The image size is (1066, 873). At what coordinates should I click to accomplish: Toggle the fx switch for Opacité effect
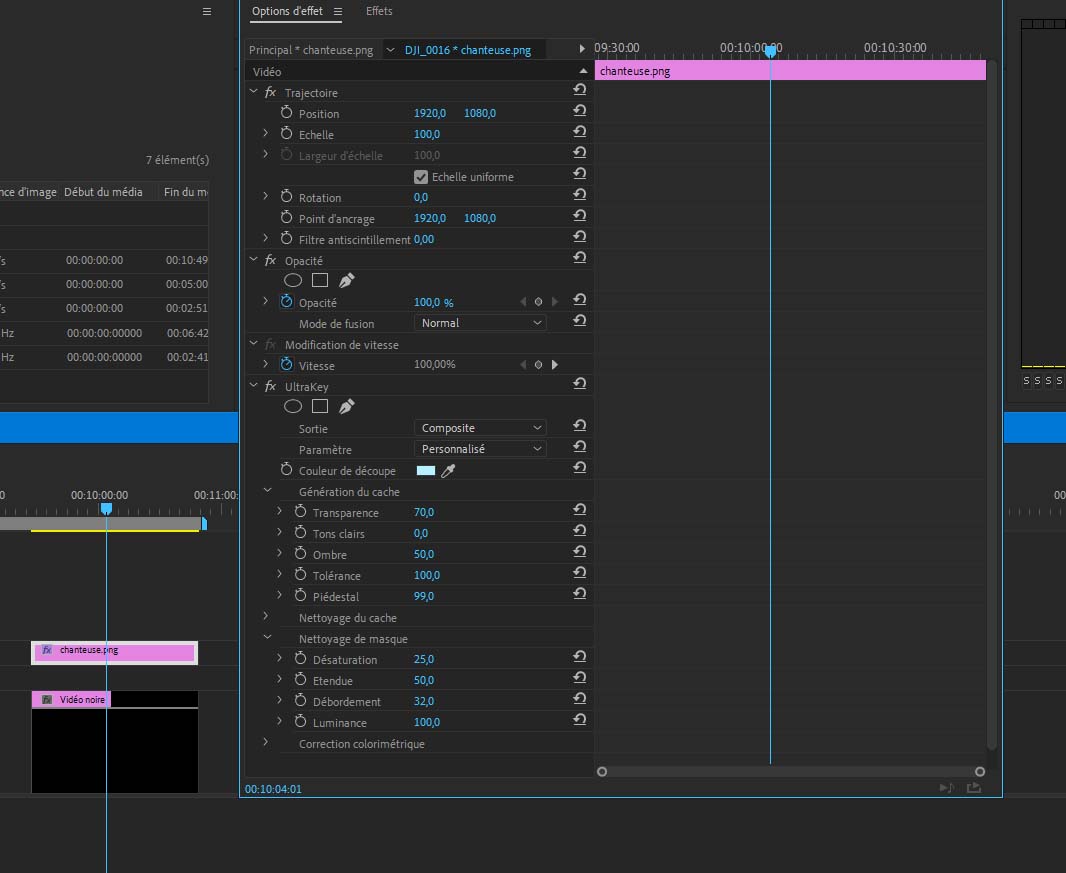coord(271,260)
